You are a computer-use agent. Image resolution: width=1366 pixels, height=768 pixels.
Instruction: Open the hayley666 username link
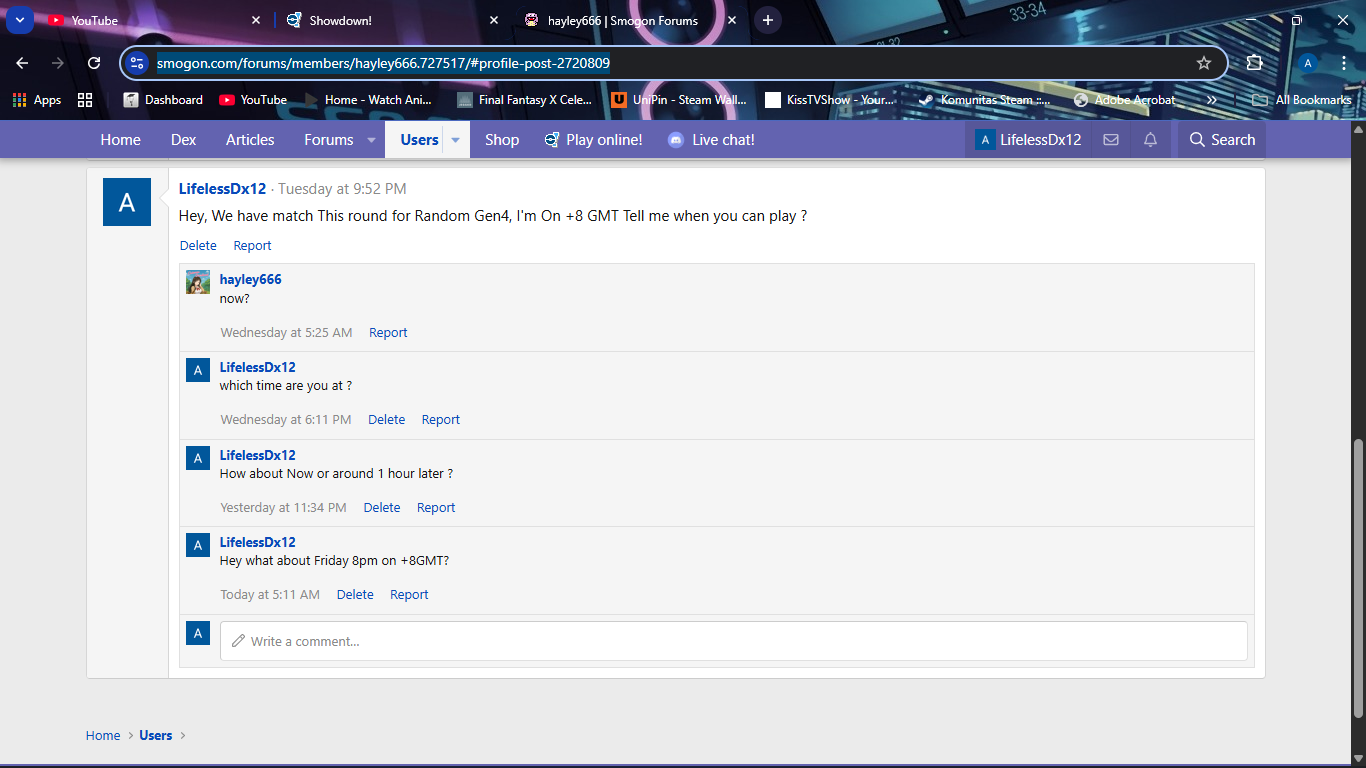point(251,280)
